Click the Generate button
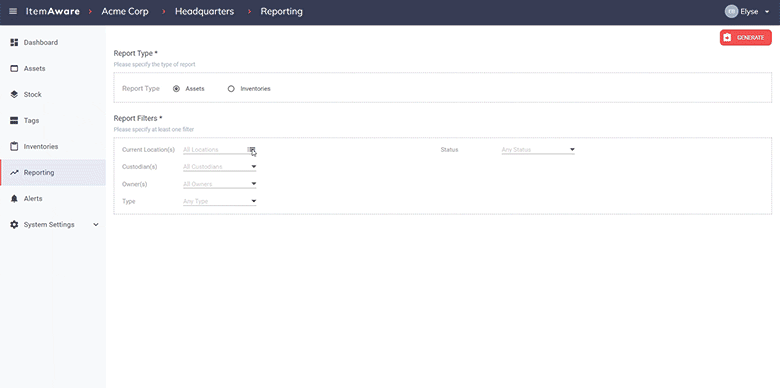 click(x=745, y=38)
